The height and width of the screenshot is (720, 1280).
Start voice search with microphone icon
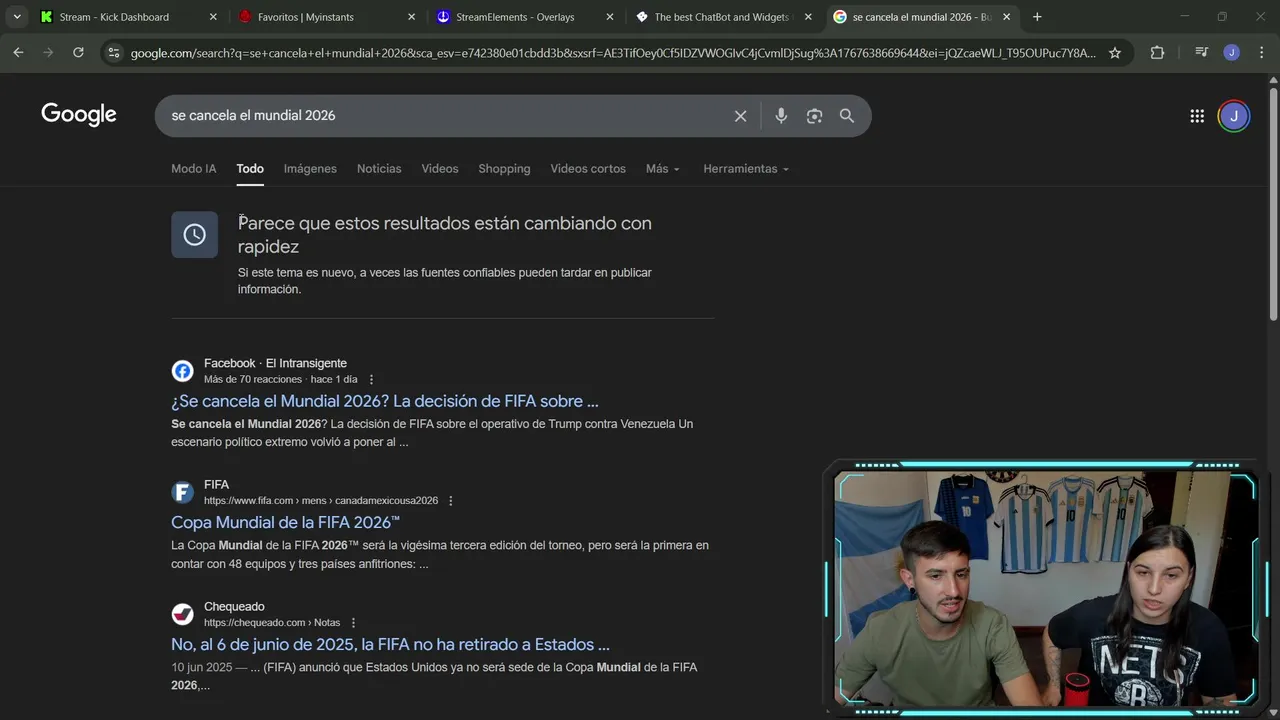(781, 116)
